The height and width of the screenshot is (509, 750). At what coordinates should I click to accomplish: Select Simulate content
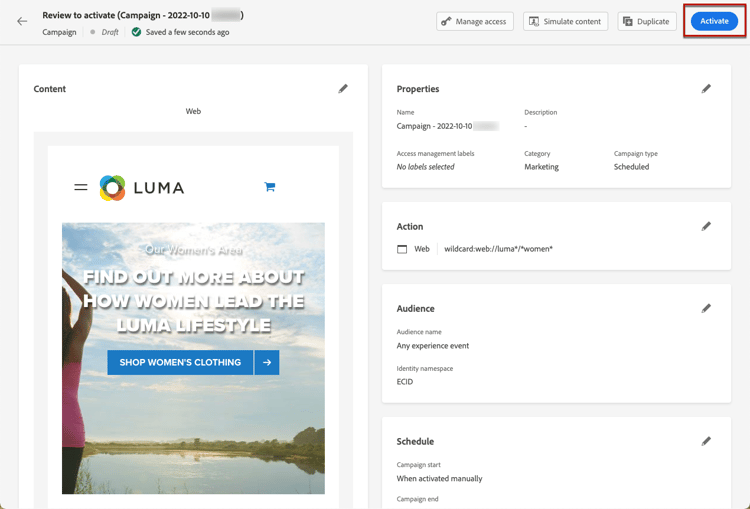click(x=565, y=22)
